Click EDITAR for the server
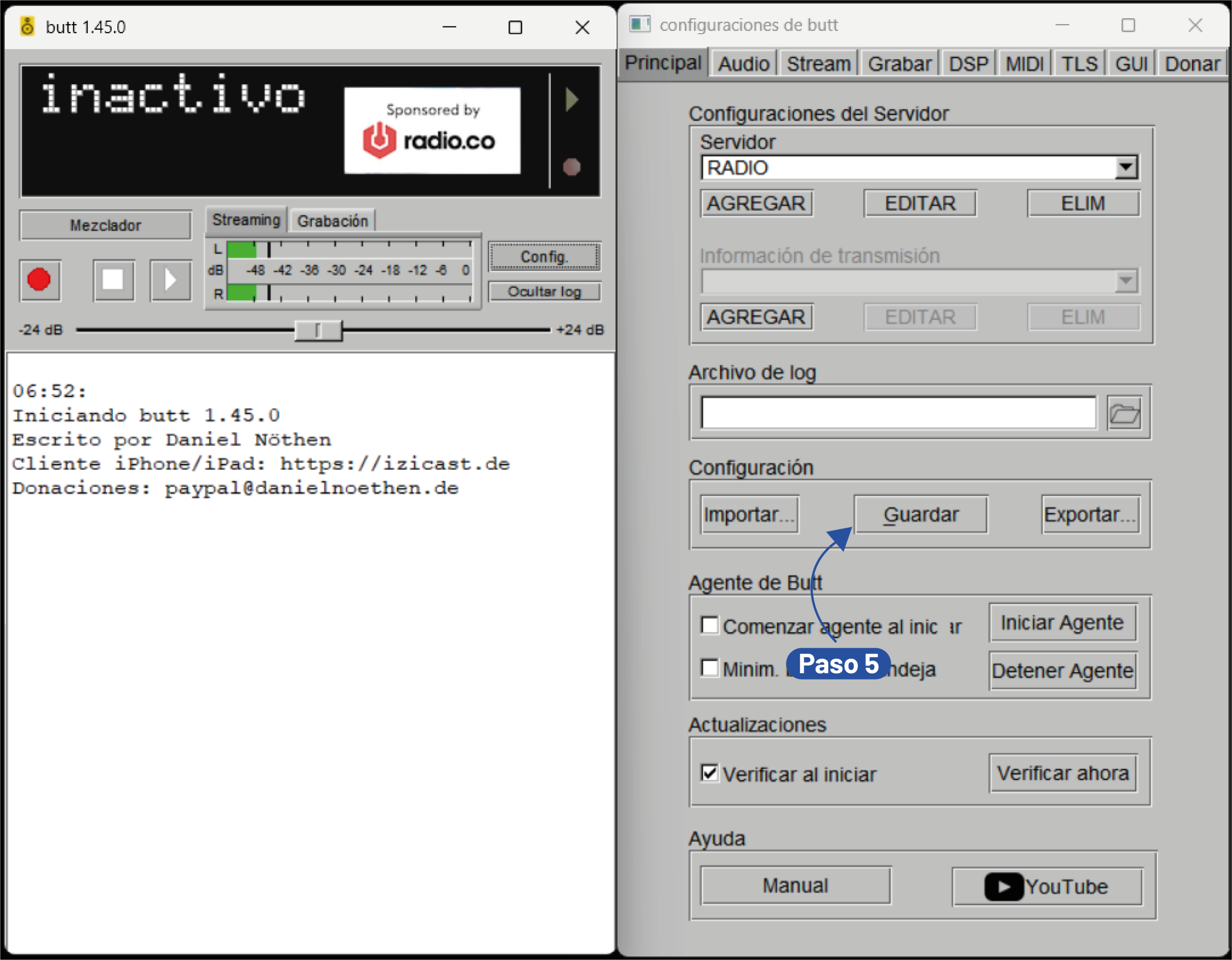 tap(920, 204)
